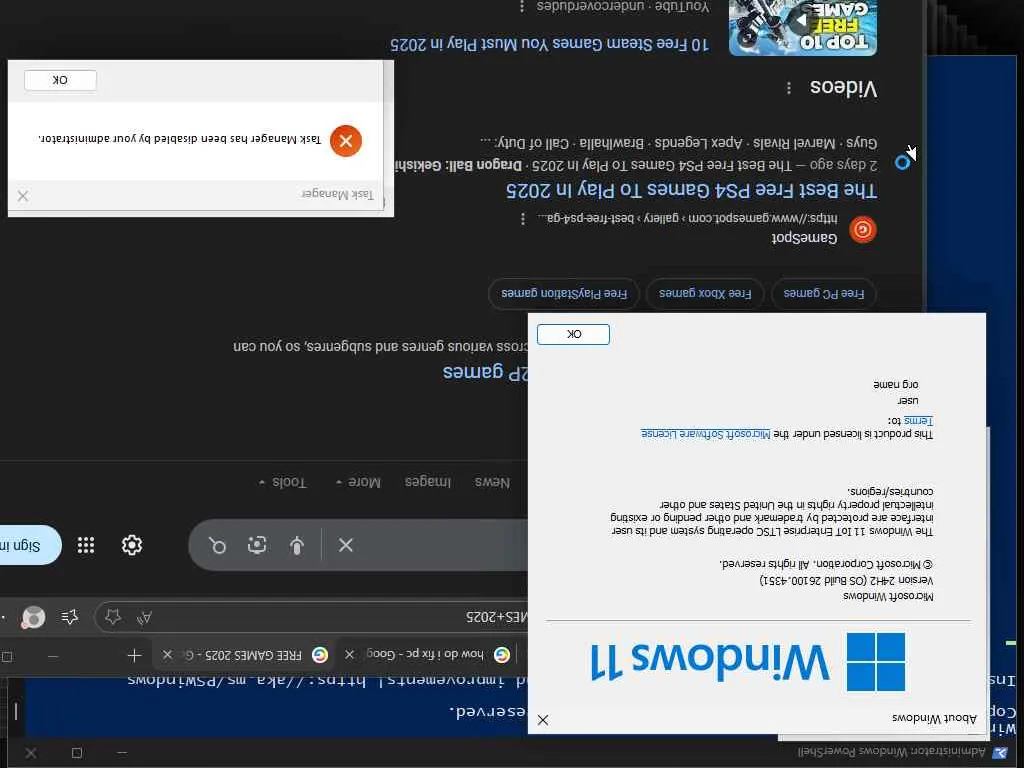This screenshot has width=1024, height=768.
Task: Close the Administrator PowerShell window
Action: pyautogui.click(x=30, y=753)
